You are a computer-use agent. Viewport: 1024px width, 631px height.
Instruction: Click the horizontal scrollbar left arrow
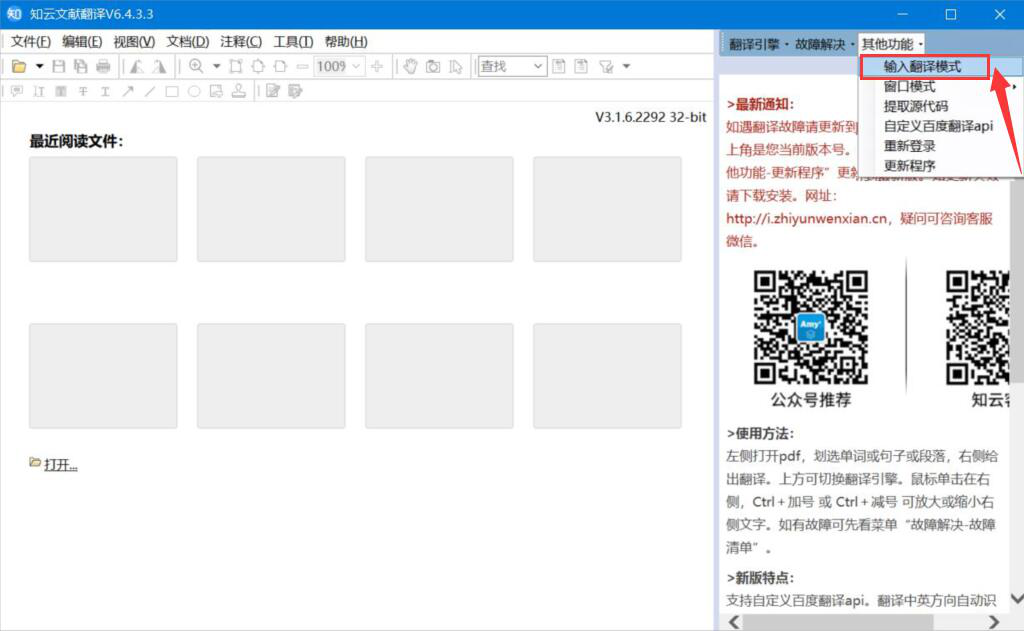point(734,622)
